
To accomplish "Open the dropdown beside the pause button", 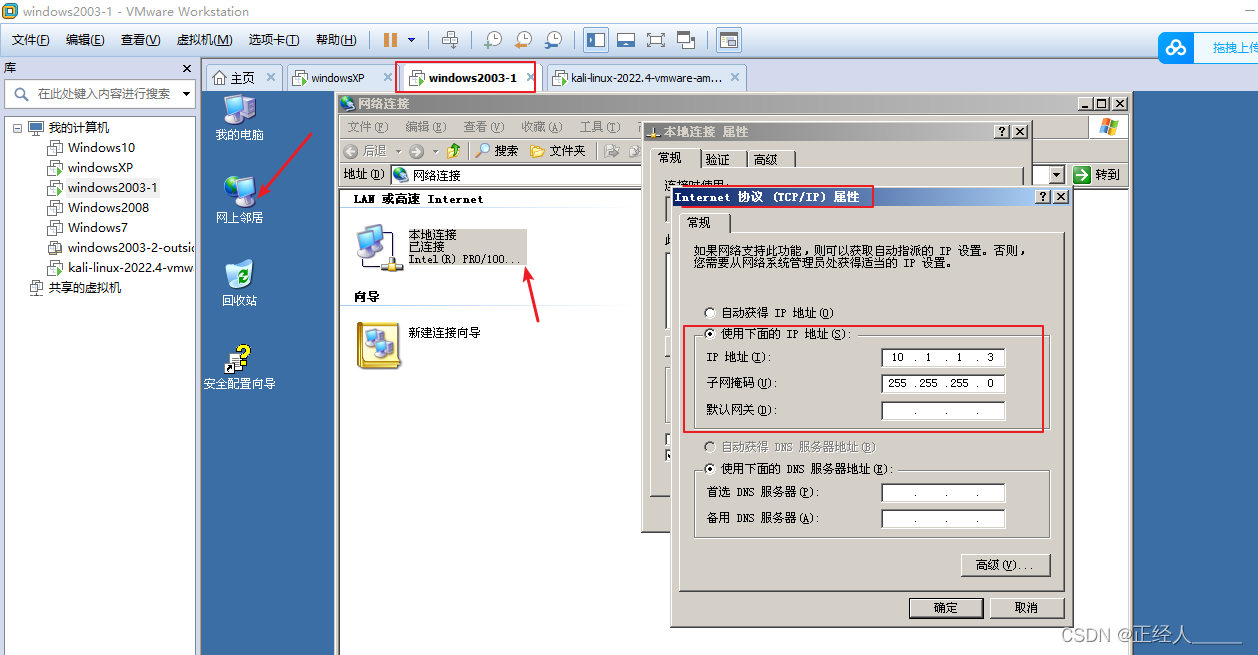I will (x=411, y=40).
